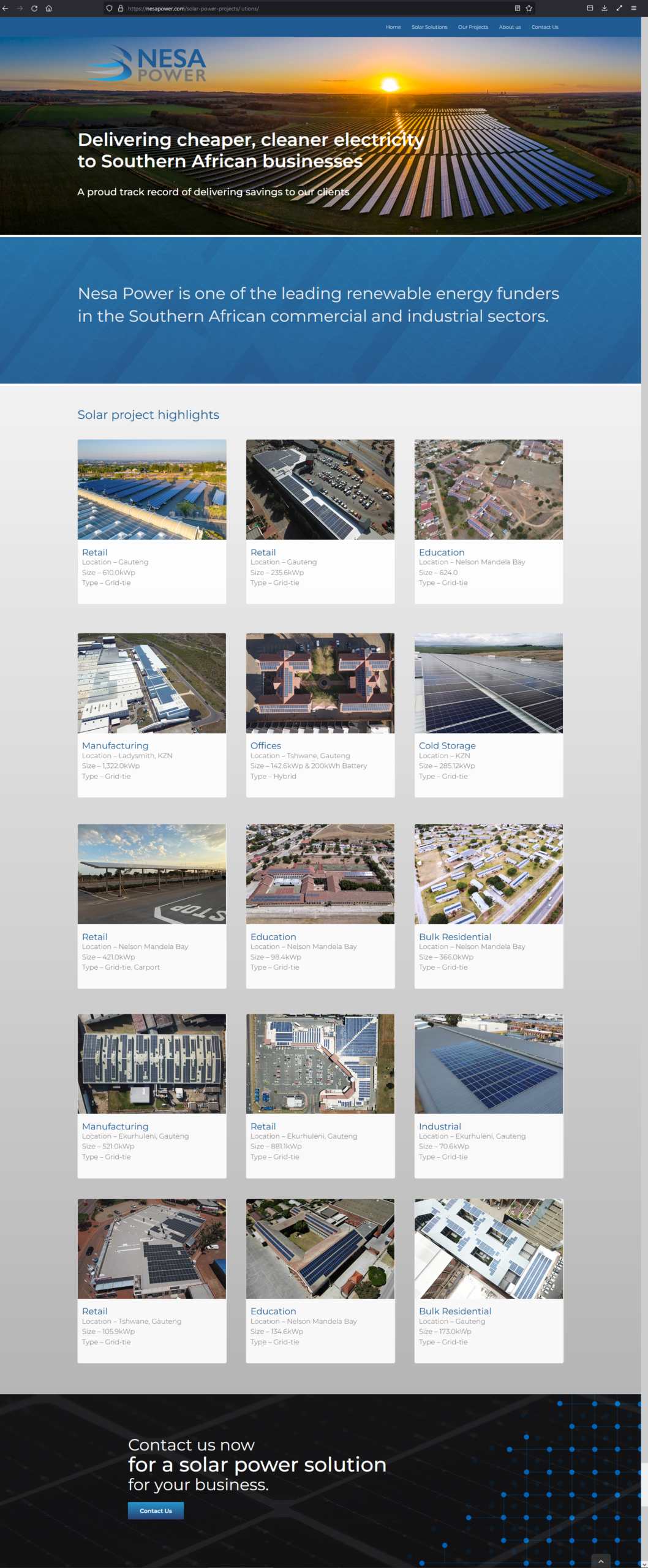The width and height of the screenshot is (648, 1568).
Task: Open the Education 624.0 project photo
Action: pyautogui.click(x=489, y=489)
